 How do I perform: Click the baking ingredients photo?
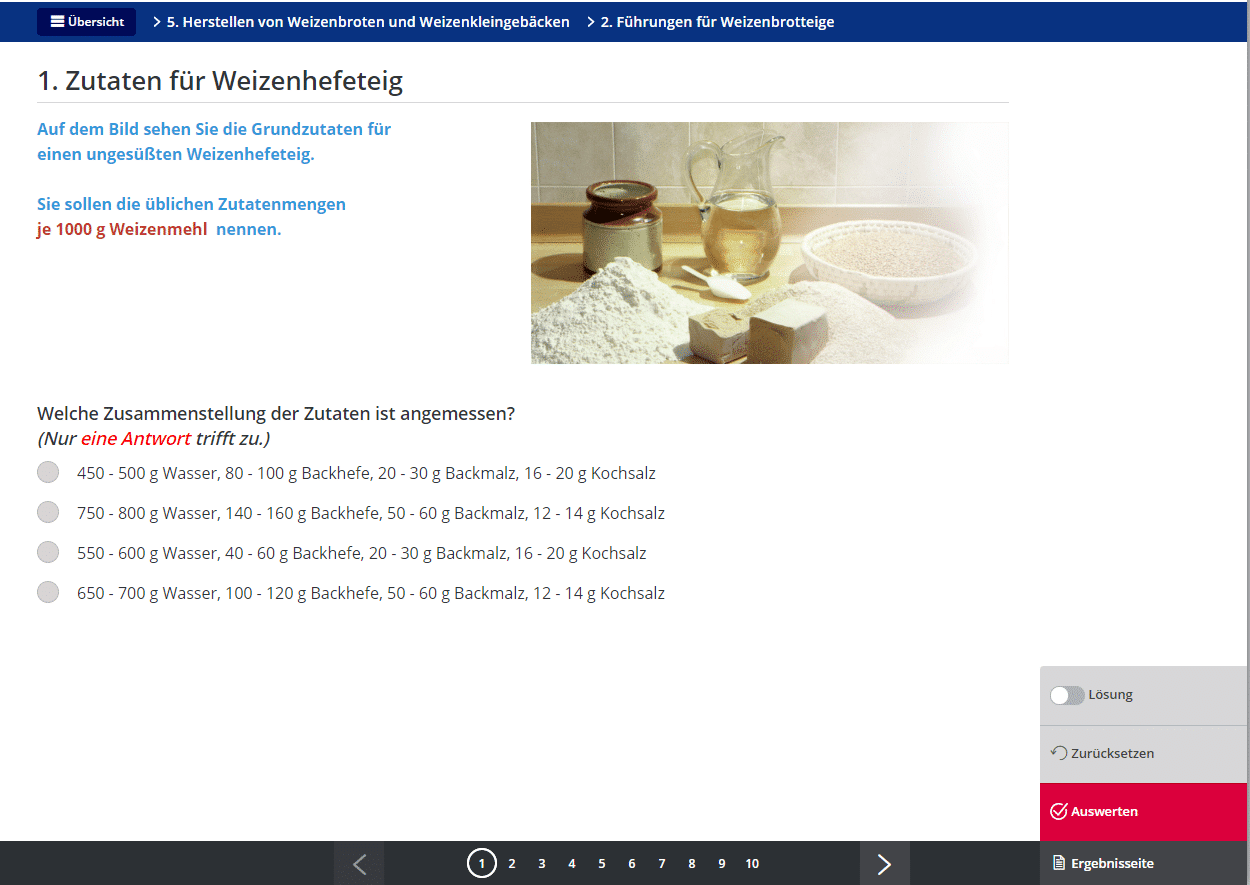(x=769, y=243)
